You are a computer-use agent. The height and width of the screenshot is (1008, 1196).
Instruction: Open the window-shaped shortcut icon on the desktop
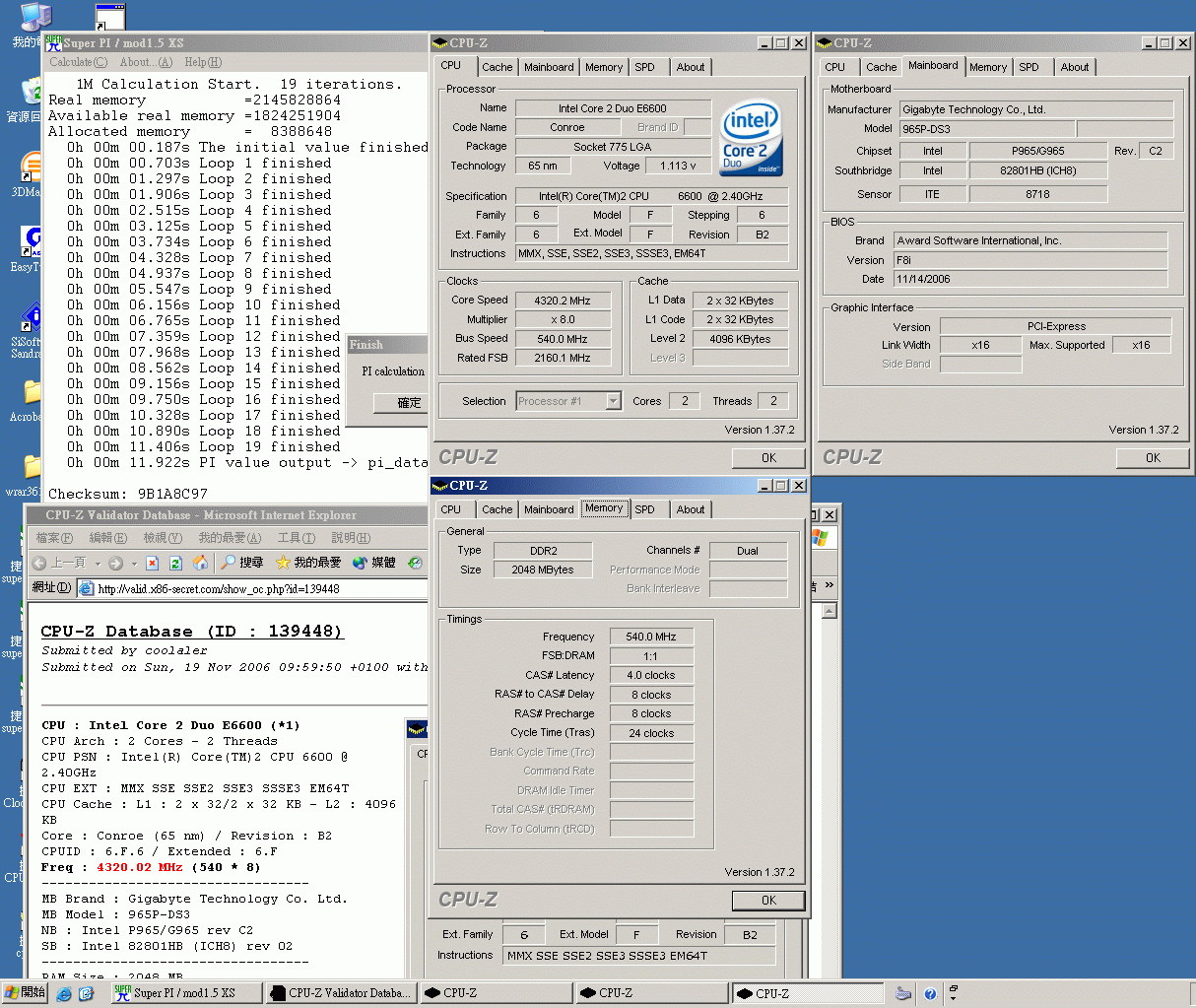point(110,17)
